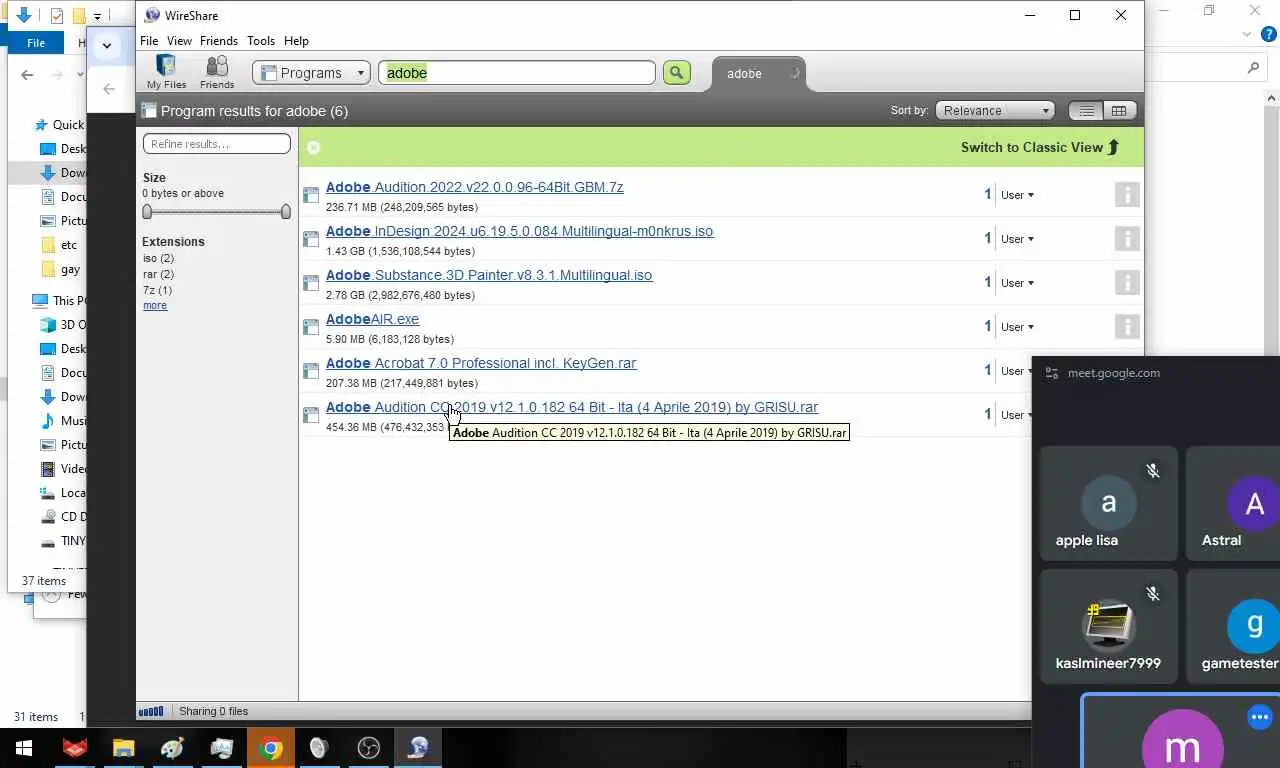
Task: Open the Programs search category dropdown
Action: 311,73
